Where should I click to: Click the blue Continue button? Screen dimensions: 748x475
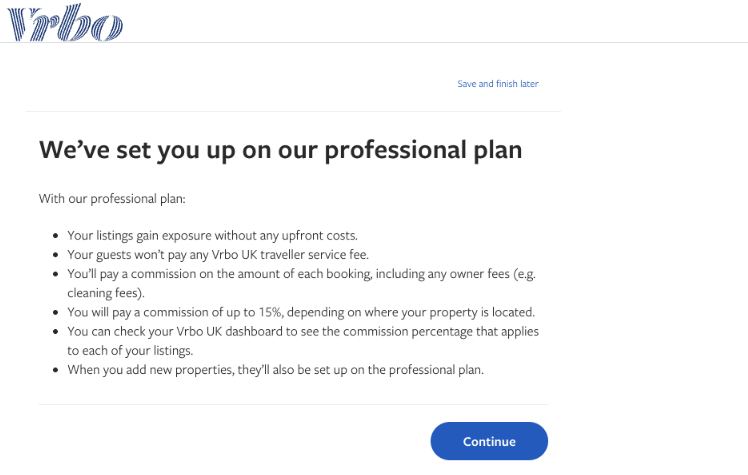point(489,441)
